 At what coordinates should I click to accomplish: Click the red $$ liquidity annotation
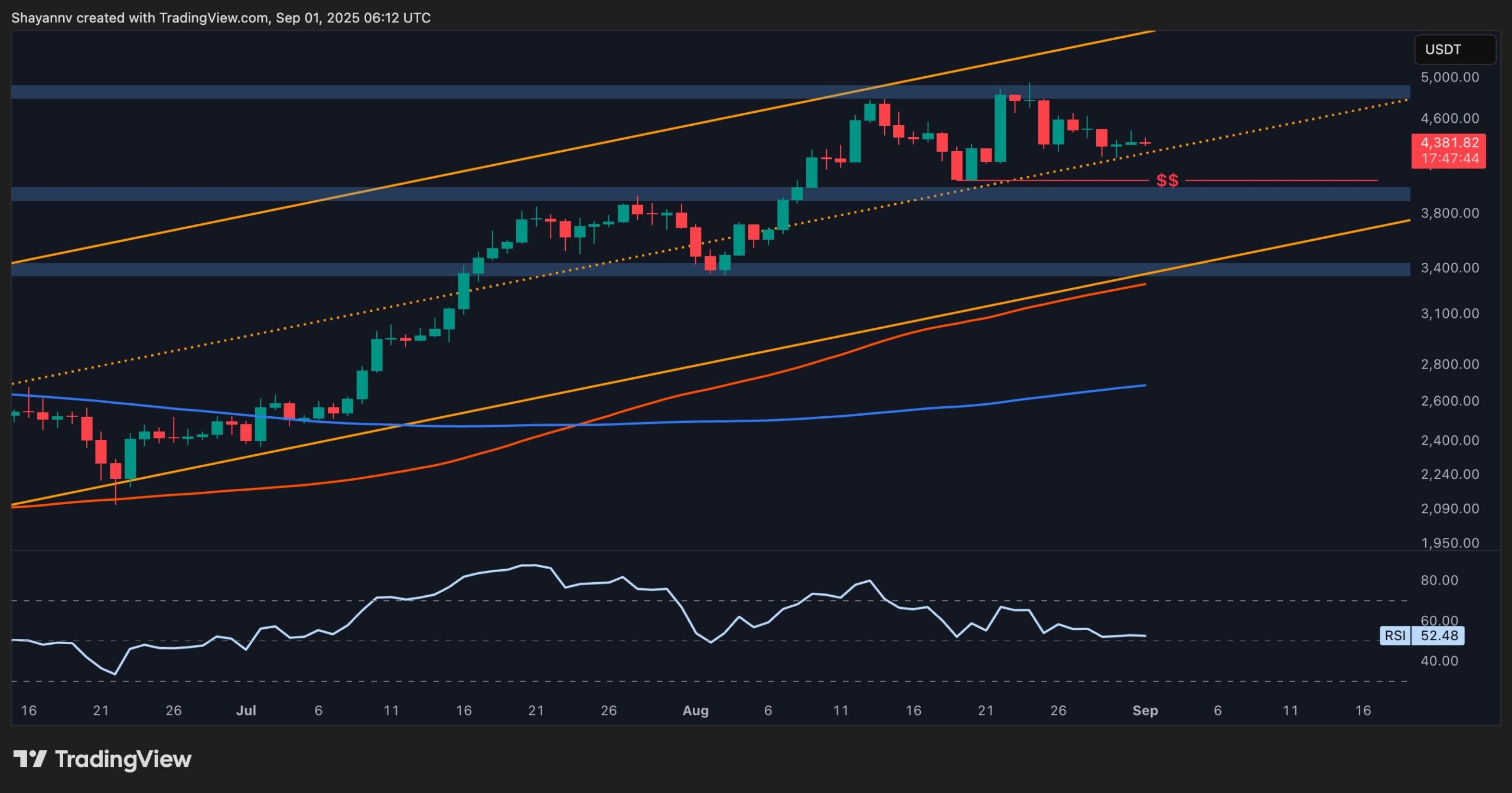1167,181
